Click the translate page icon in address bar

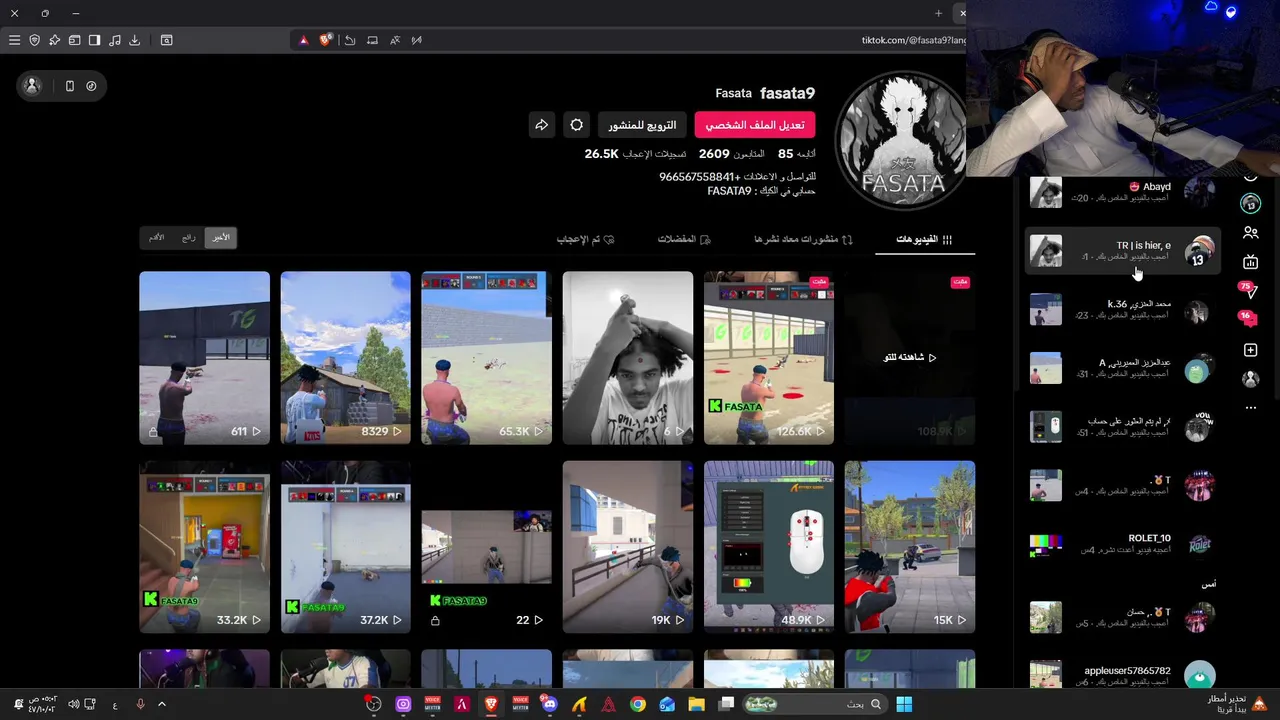pos(394,40)
